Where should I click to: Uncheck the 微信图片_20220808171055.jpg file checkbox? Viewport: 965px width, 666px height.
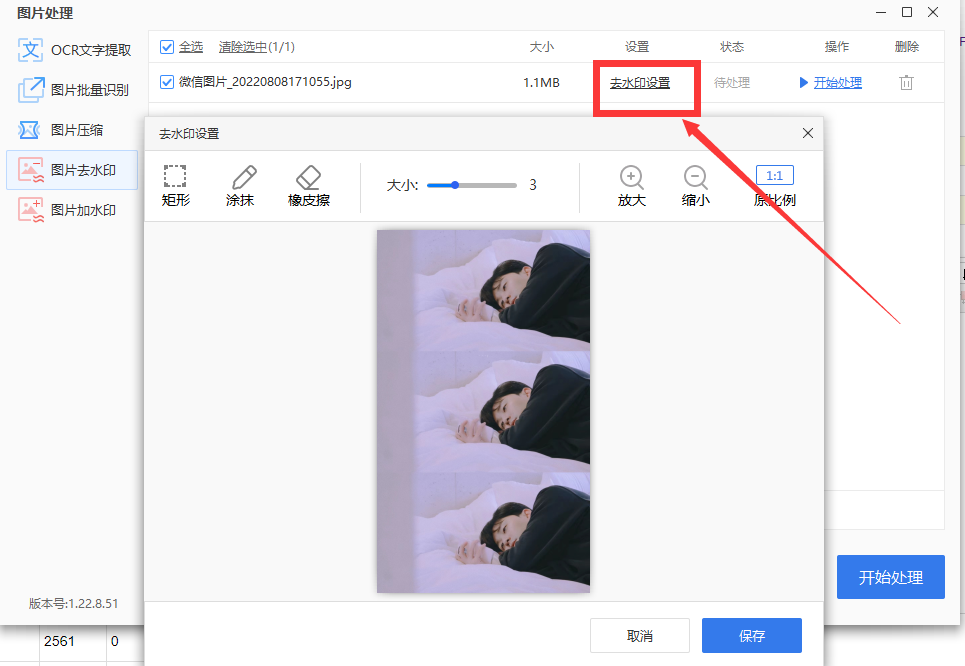(167, 82)
